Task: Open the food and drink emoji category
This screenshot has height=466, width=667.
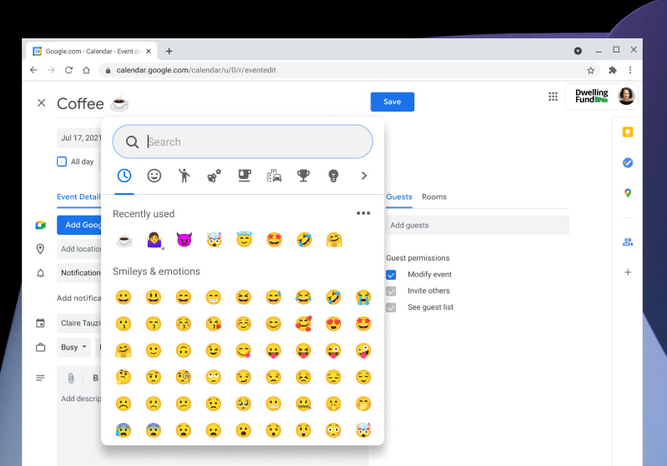Action: (244, 175)
